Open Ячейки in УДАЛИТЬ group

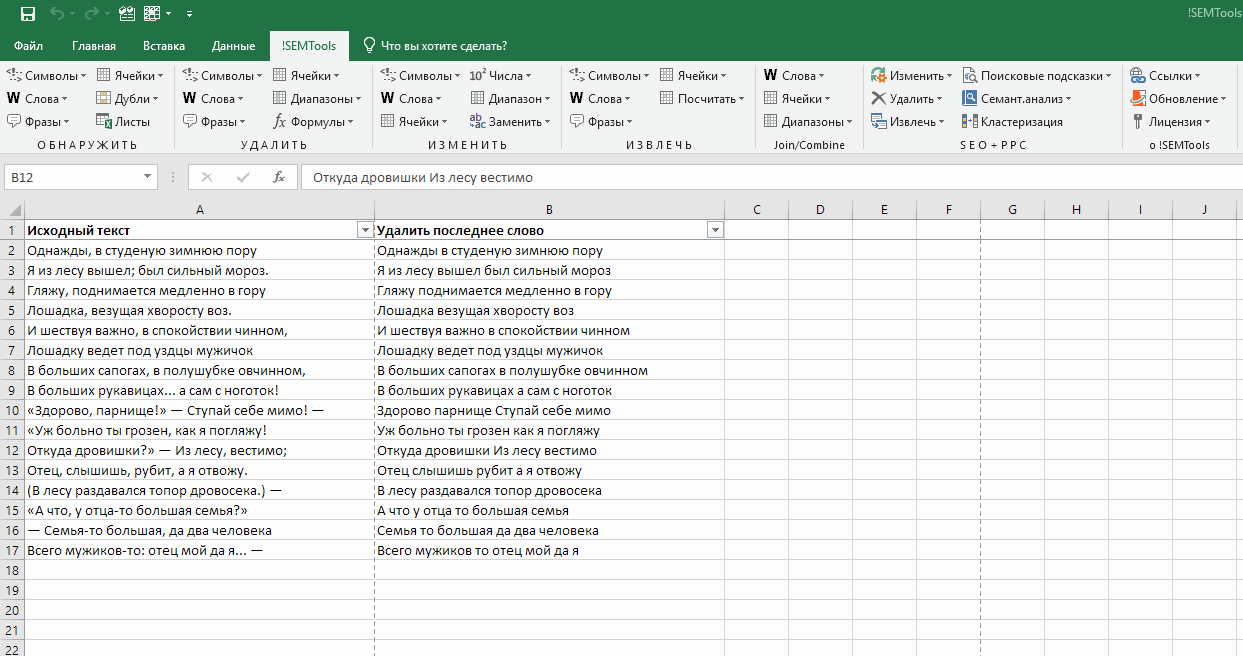[x=306, y=75]
